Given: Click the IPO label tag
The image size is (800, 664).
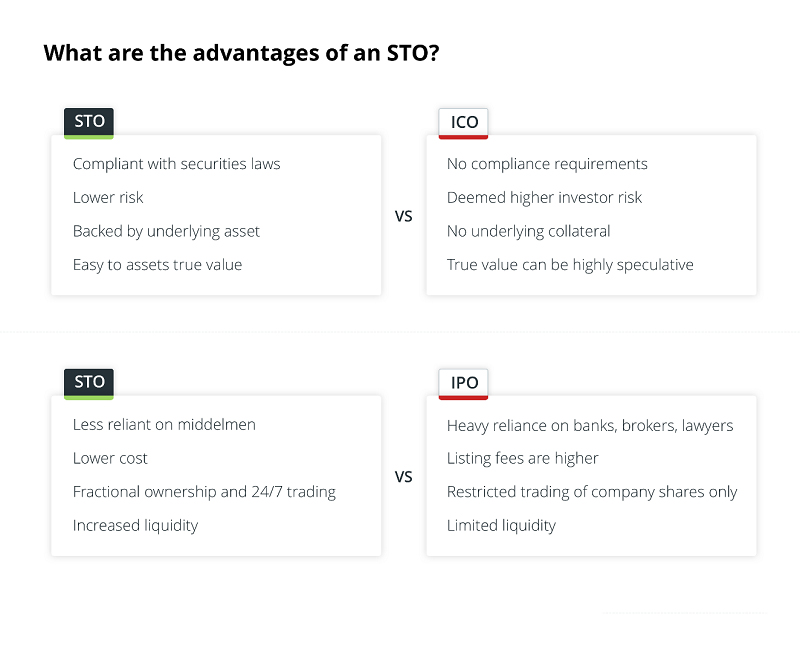Looking at the screenshot, I should 464,383.
